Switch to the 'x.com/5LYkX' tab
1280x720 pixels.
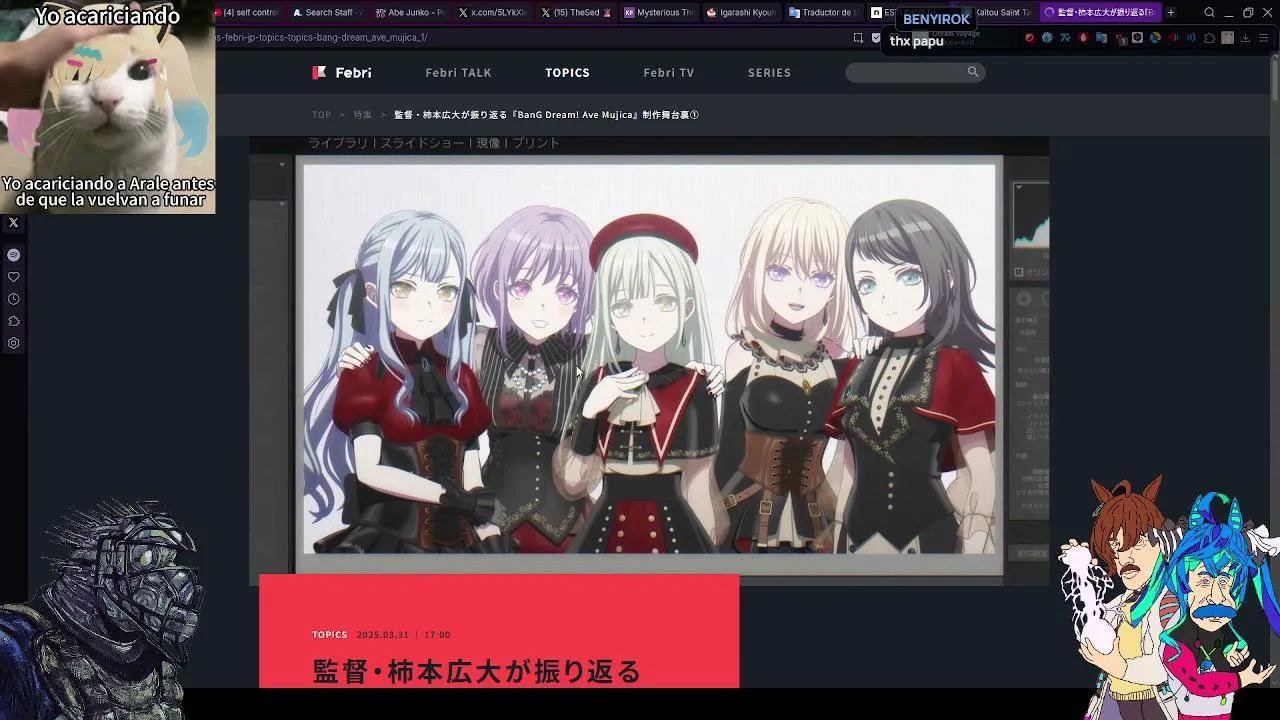tap(492, 13)
